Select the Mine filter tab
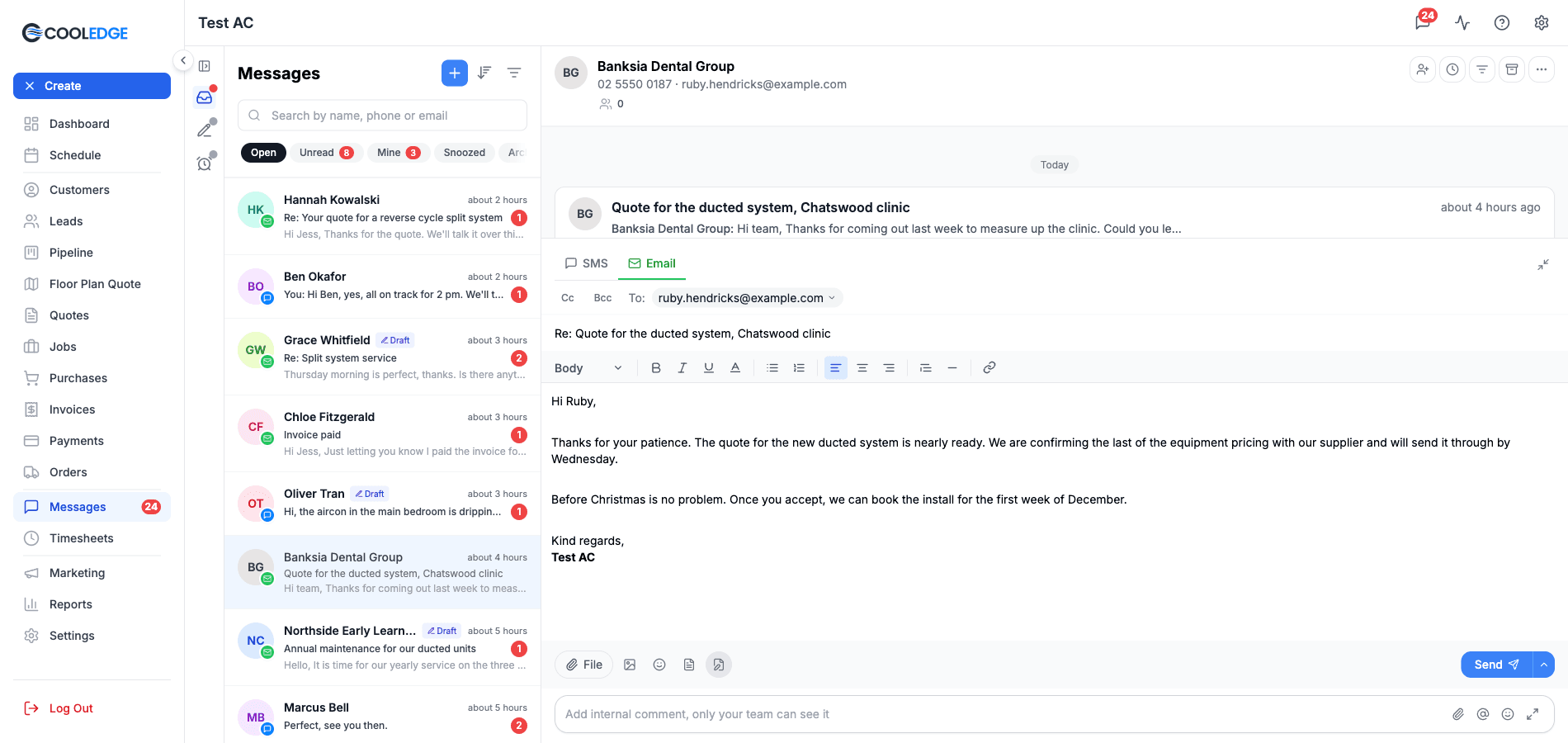 399,153
